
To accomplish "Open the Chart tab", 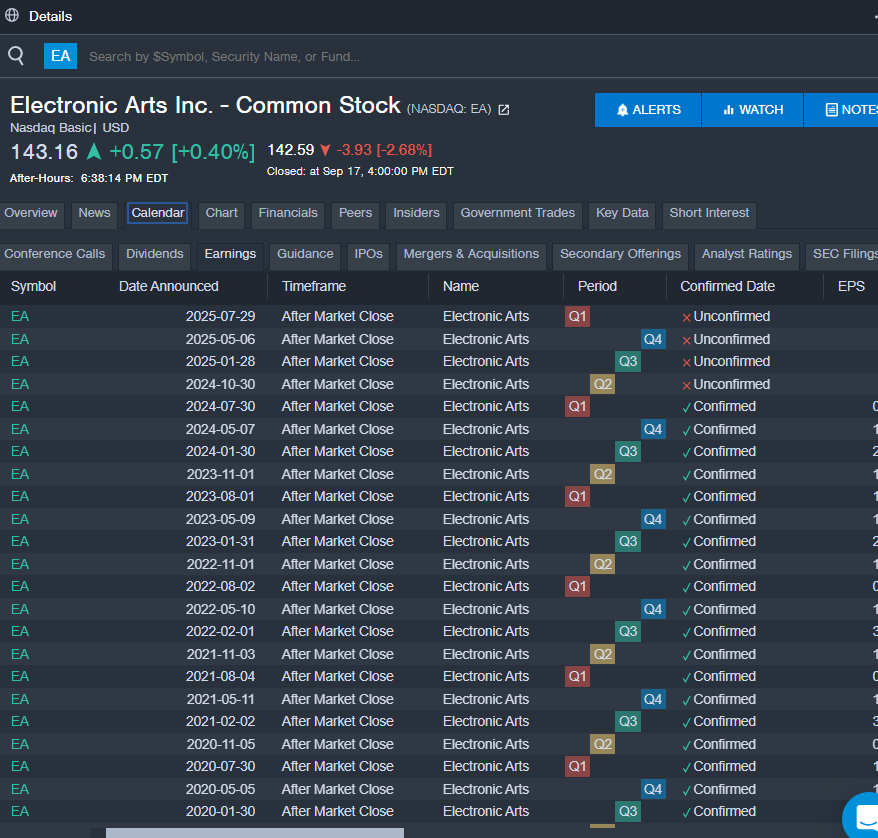I will tap(222, 213).
